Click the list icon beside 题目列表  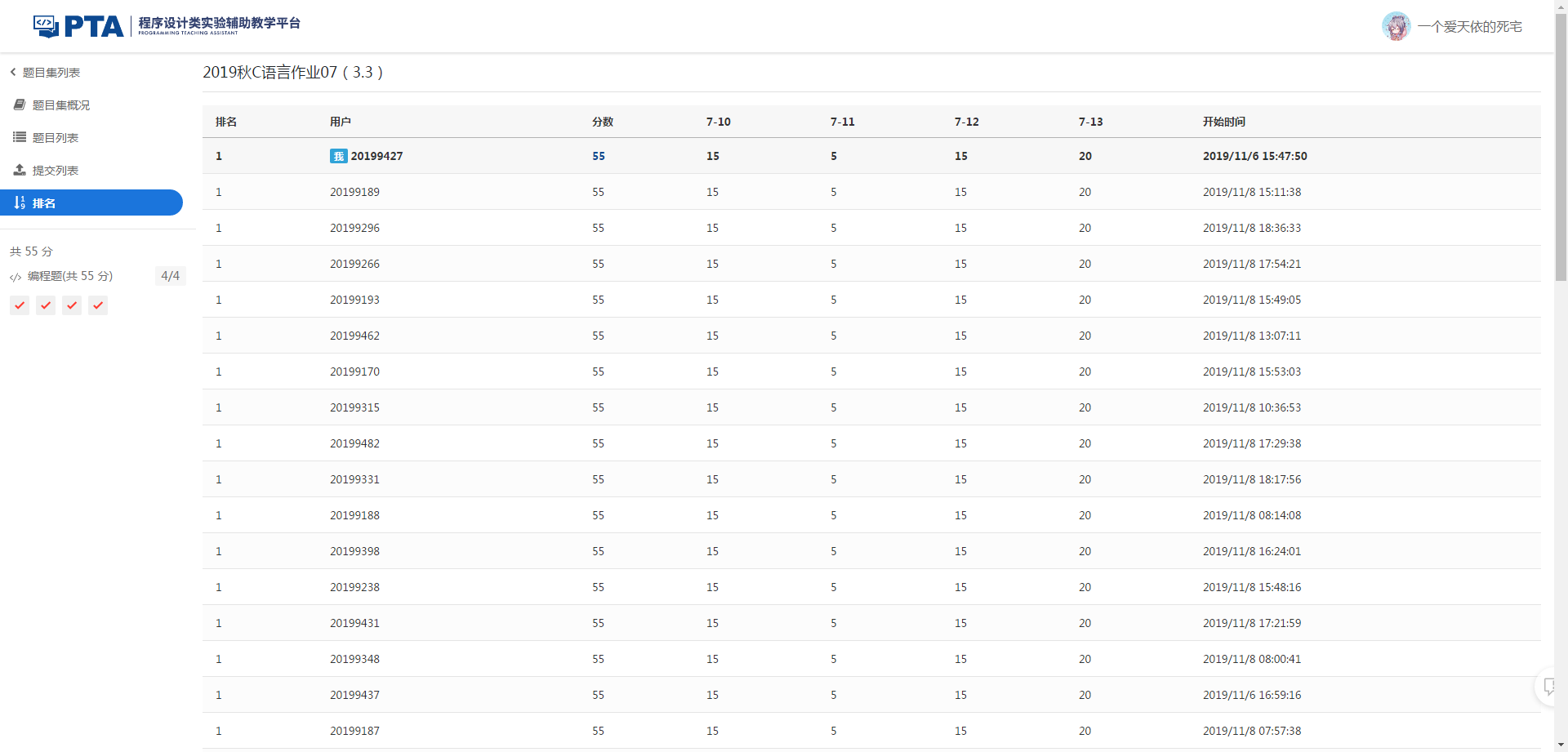coord(20,137)
